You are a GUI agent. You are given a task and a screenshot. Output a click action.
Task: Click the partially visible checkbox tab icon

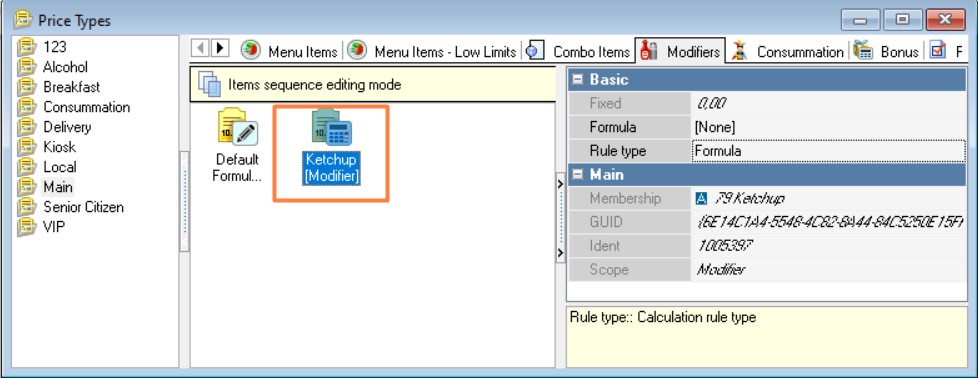tap(937, 51)
